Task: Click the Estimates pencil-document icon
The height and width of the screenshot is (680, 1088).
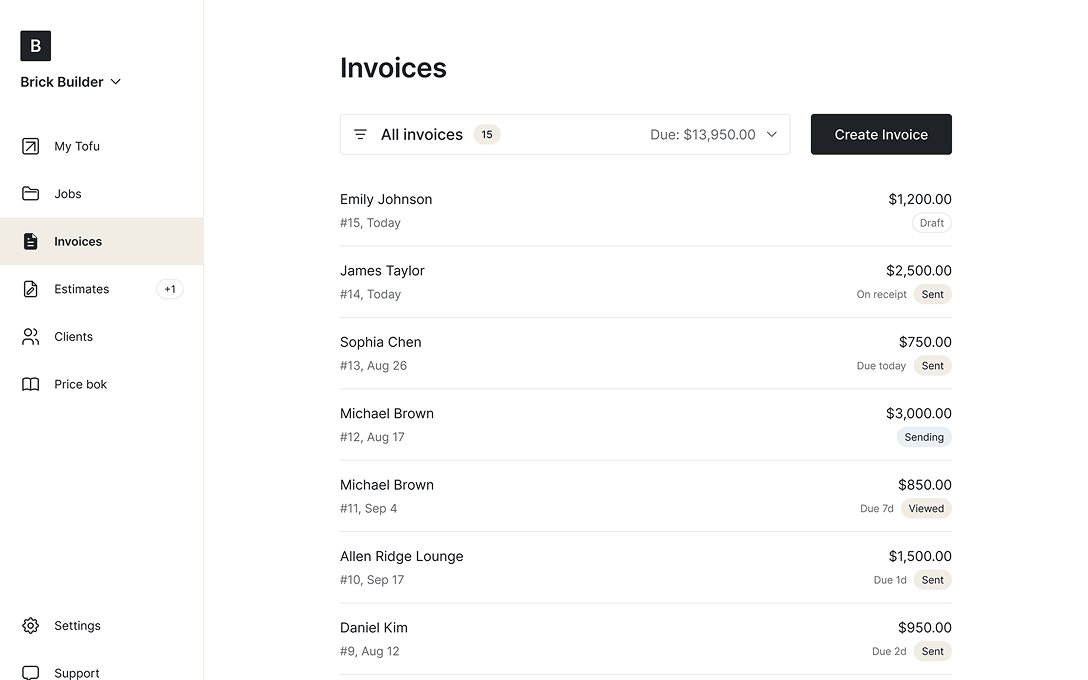Action: pyautogui.click(x=31, y=289)
